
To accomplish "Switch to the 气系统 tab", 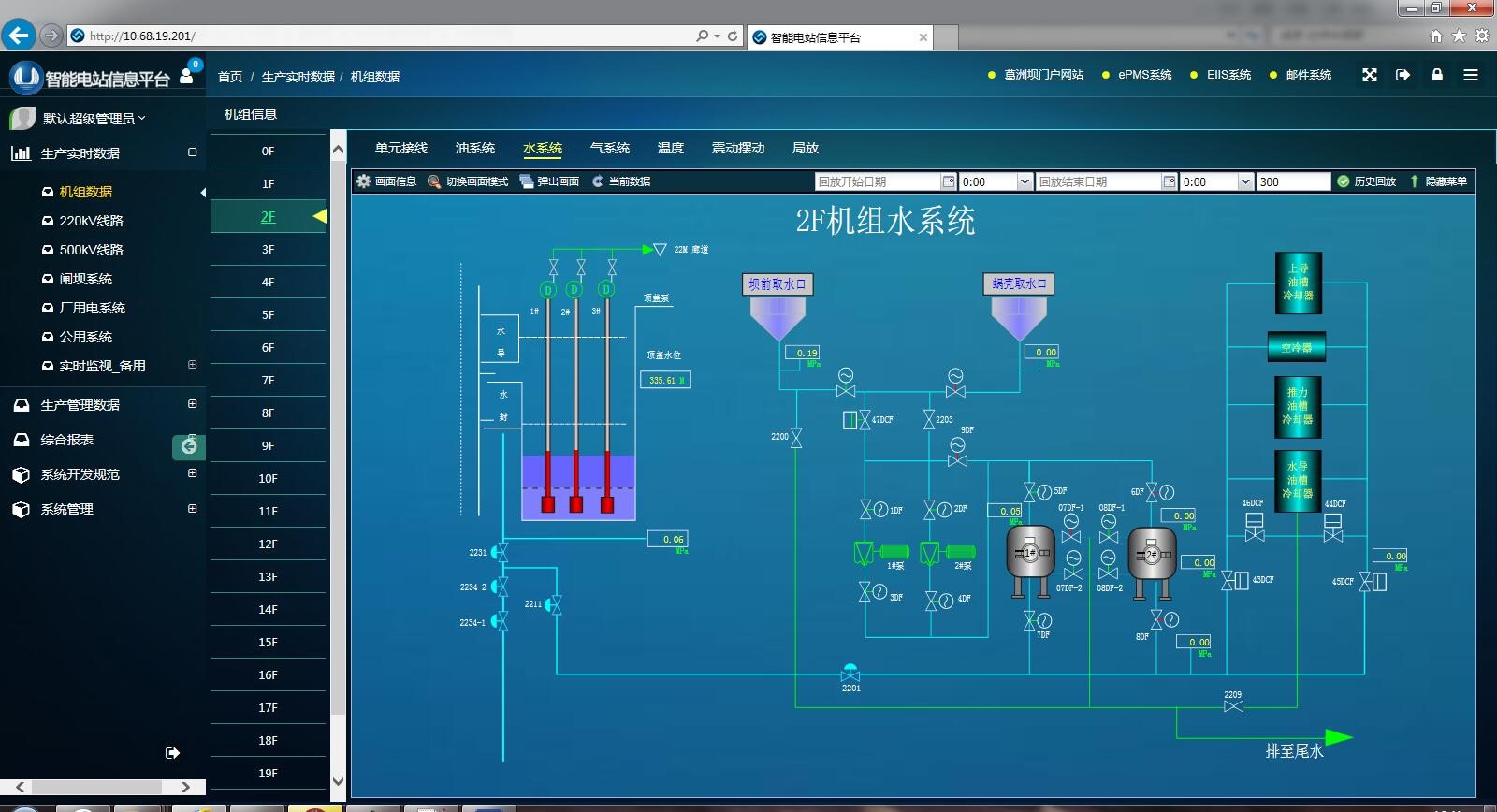I will pos(610,148).
